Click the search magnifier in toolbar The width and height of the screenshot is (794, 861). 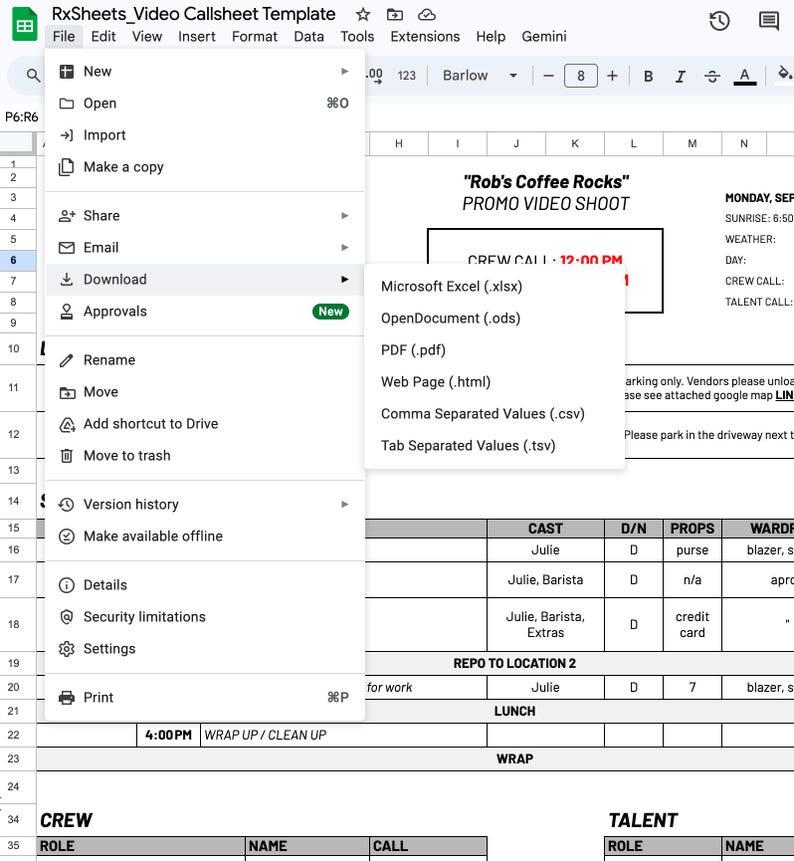point(33,75)
